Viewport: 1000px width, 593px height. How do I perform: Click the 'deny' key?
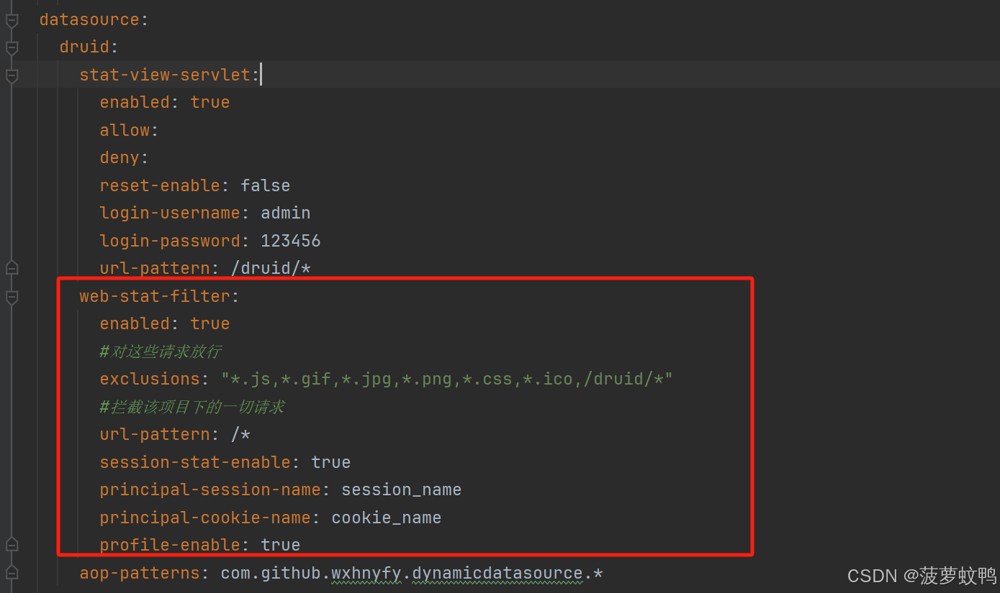(x=119, y=157)
